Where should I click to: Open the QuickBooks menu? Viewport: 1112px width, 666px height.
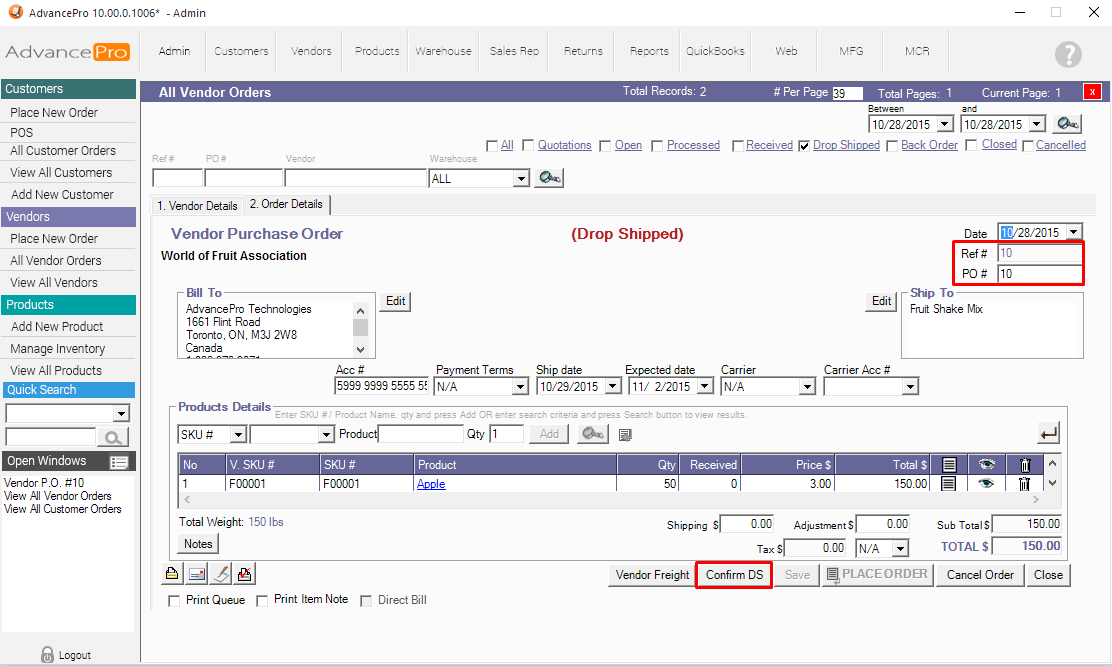(x=715, y=51)
